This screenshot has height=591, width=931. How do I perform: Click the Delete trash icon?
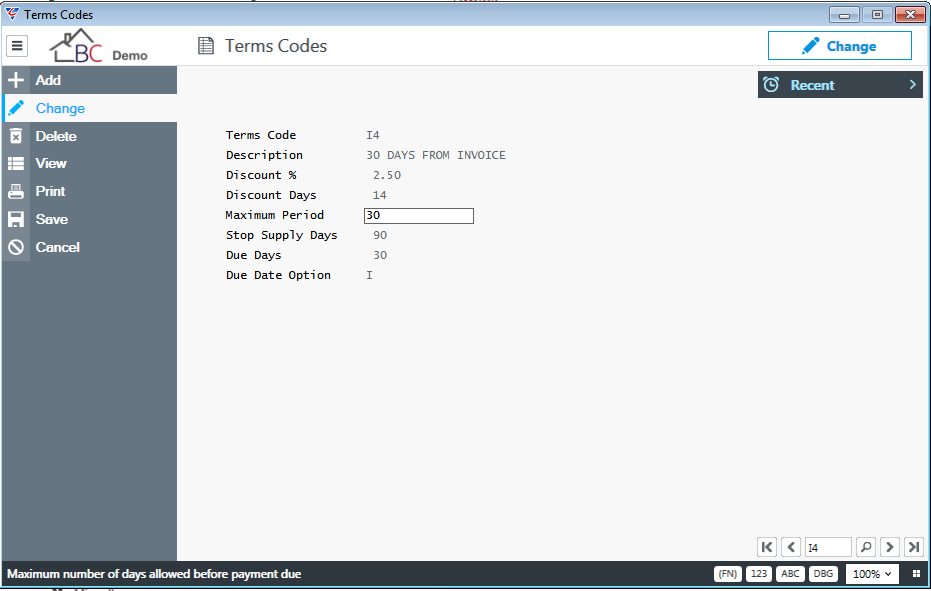pyautogui.click(x=16, y=136)
